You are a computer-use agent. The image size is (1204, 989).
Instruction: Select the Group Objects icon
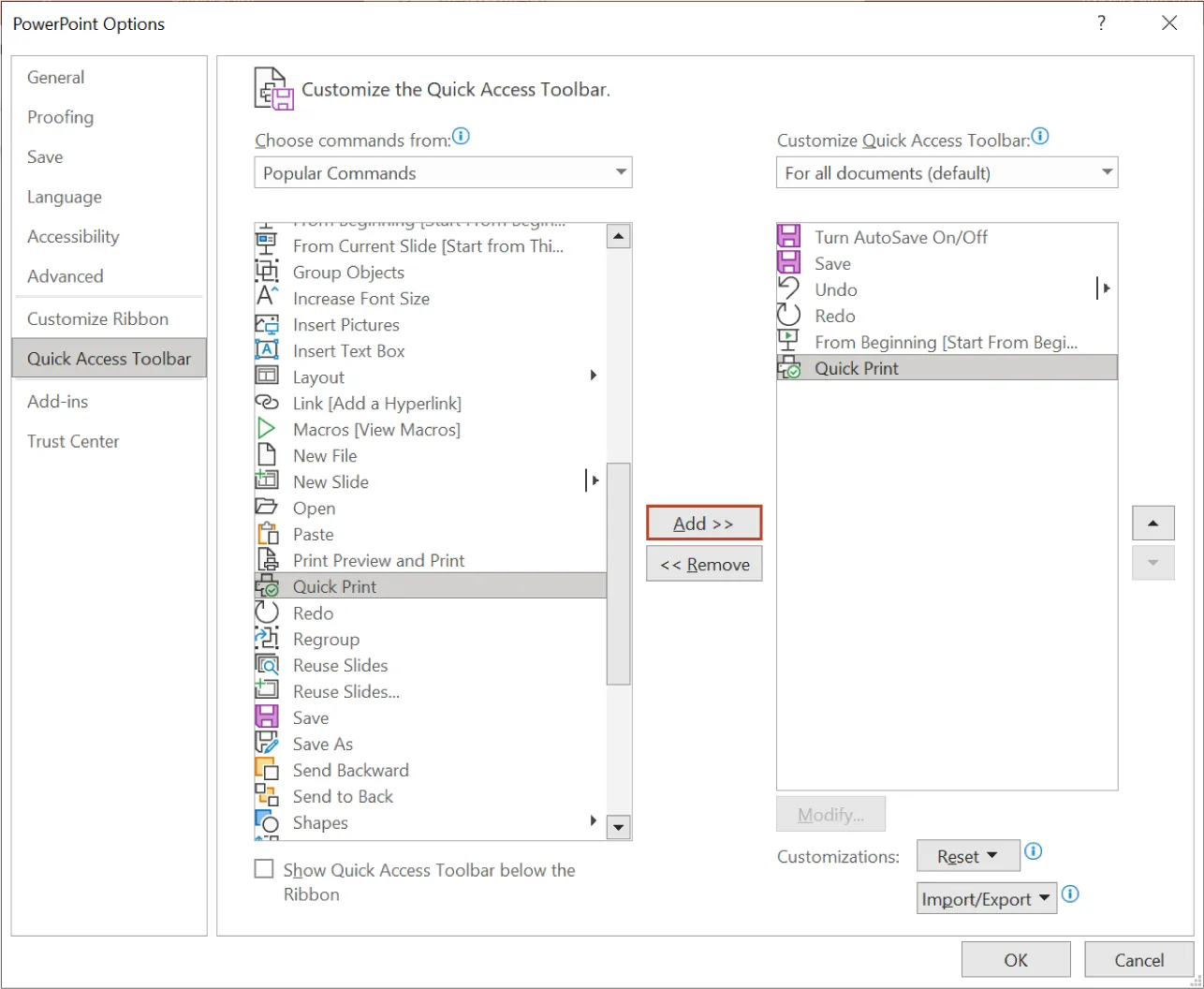coord(267,272)
